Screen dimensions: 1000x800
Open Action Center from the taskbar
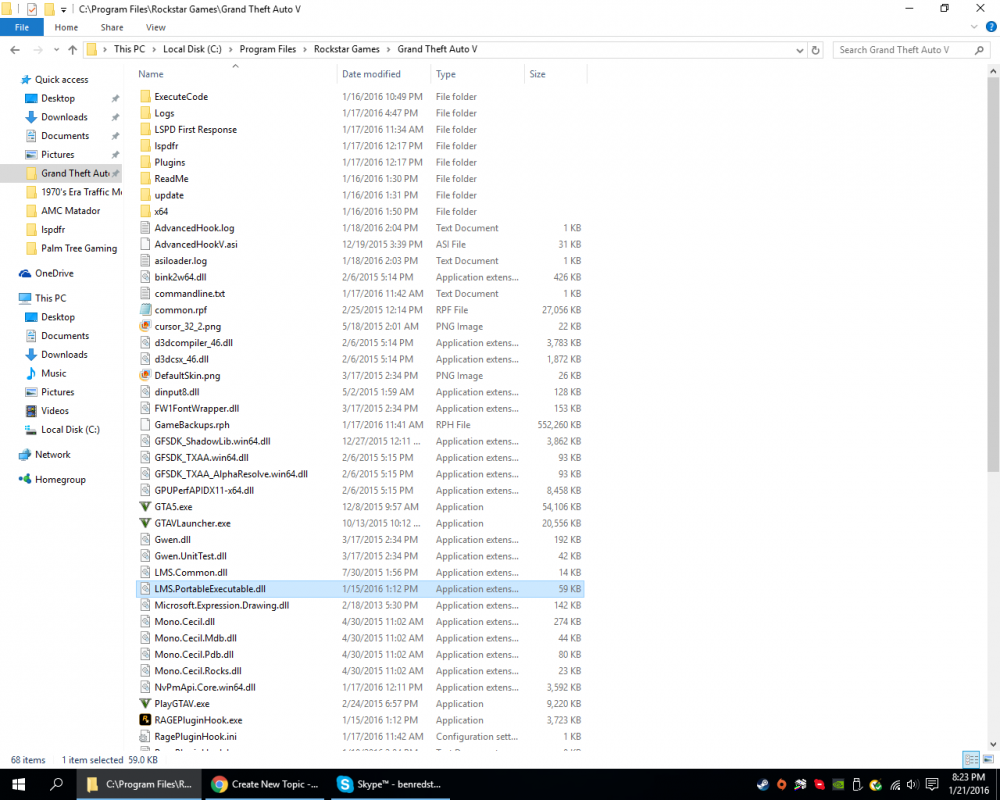pos(931,783)
